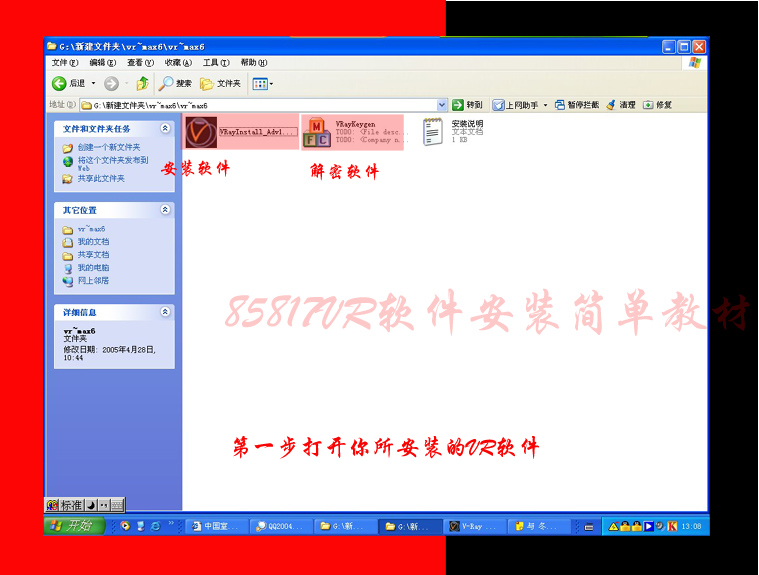
Task: Go up one folder level
Action: (142, 84)
